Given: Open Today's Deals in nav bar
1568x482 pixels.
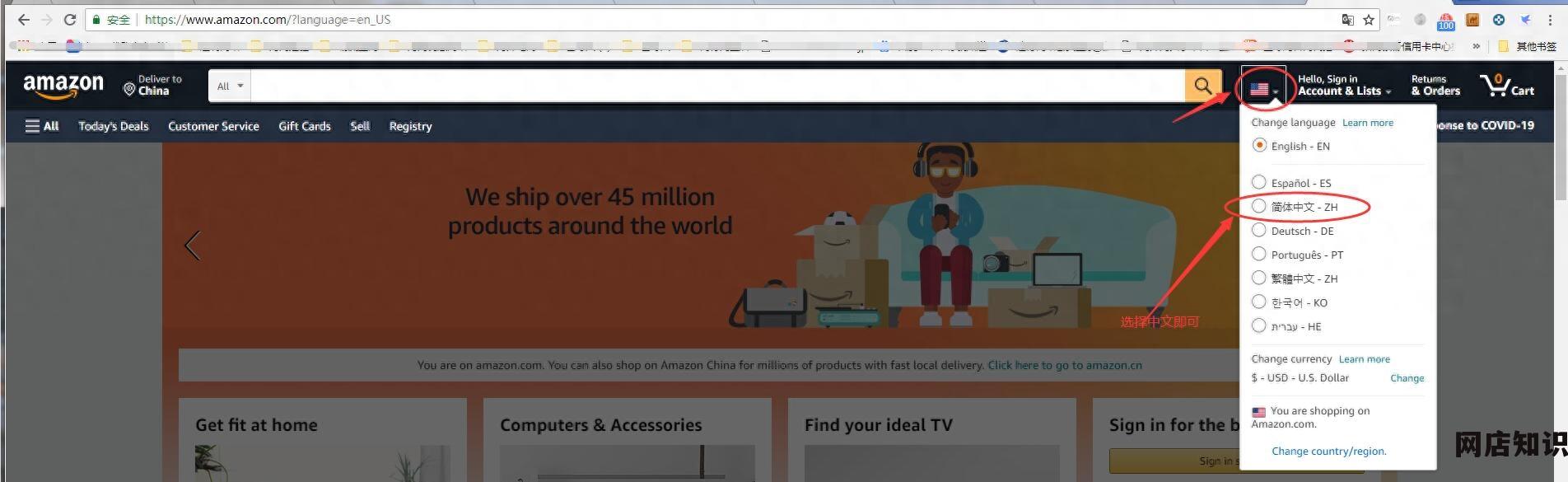Looking at the screenshot, I should (x=114, y=126).
